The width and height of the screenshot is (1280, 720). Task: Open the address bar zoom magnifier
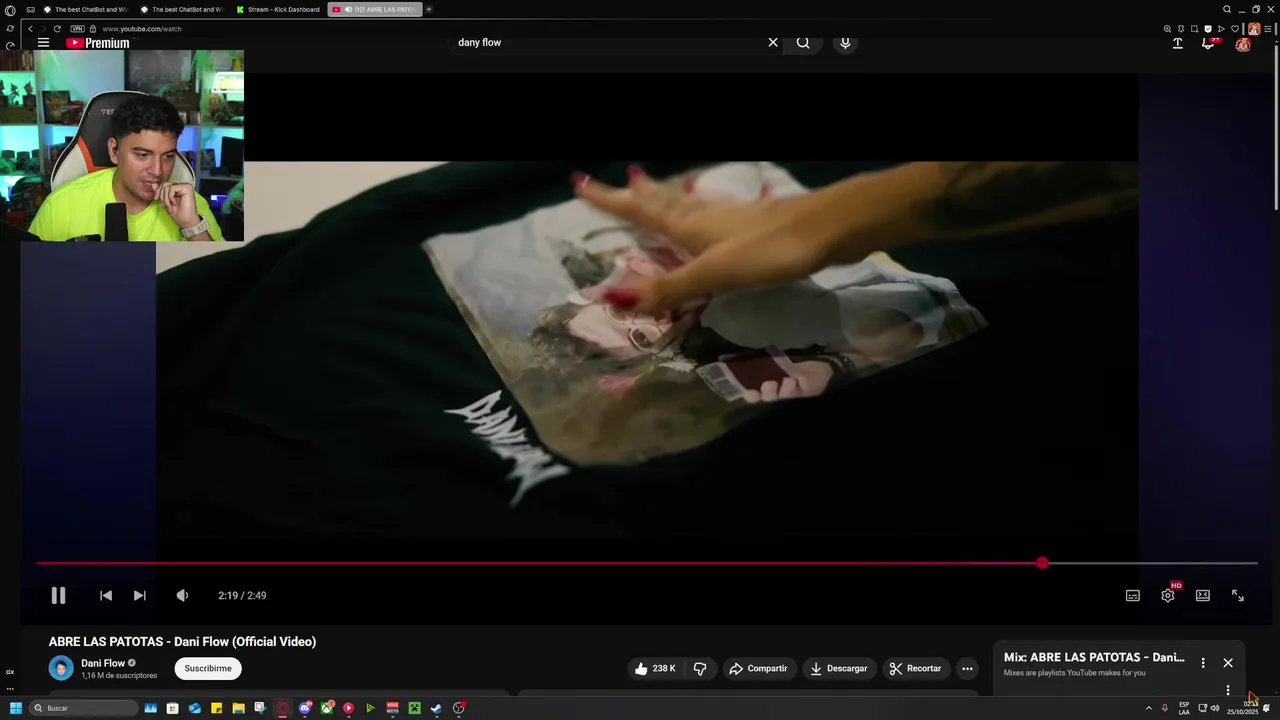pos(1167,29)
